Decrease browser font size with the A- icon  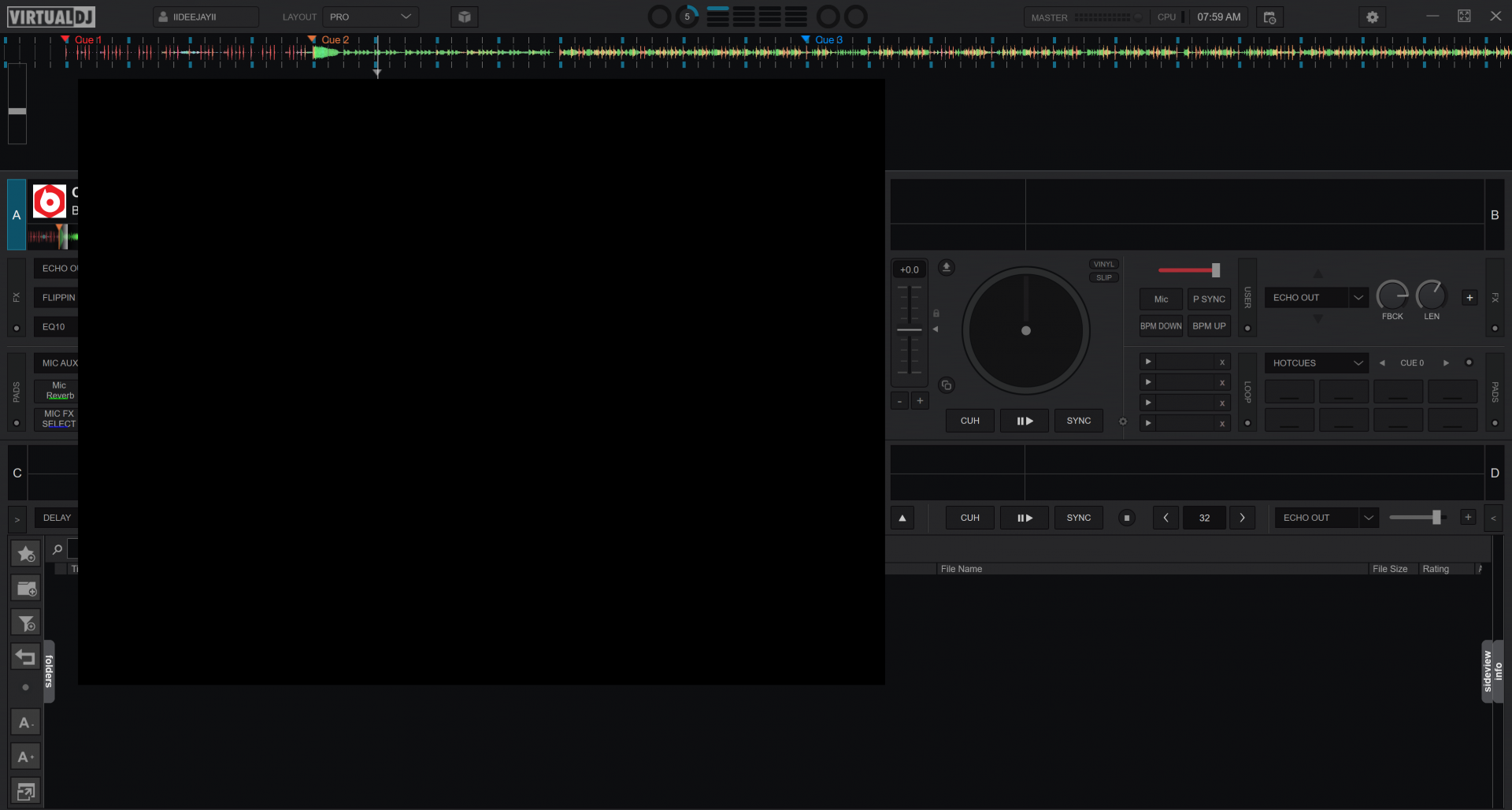[25, 722]
